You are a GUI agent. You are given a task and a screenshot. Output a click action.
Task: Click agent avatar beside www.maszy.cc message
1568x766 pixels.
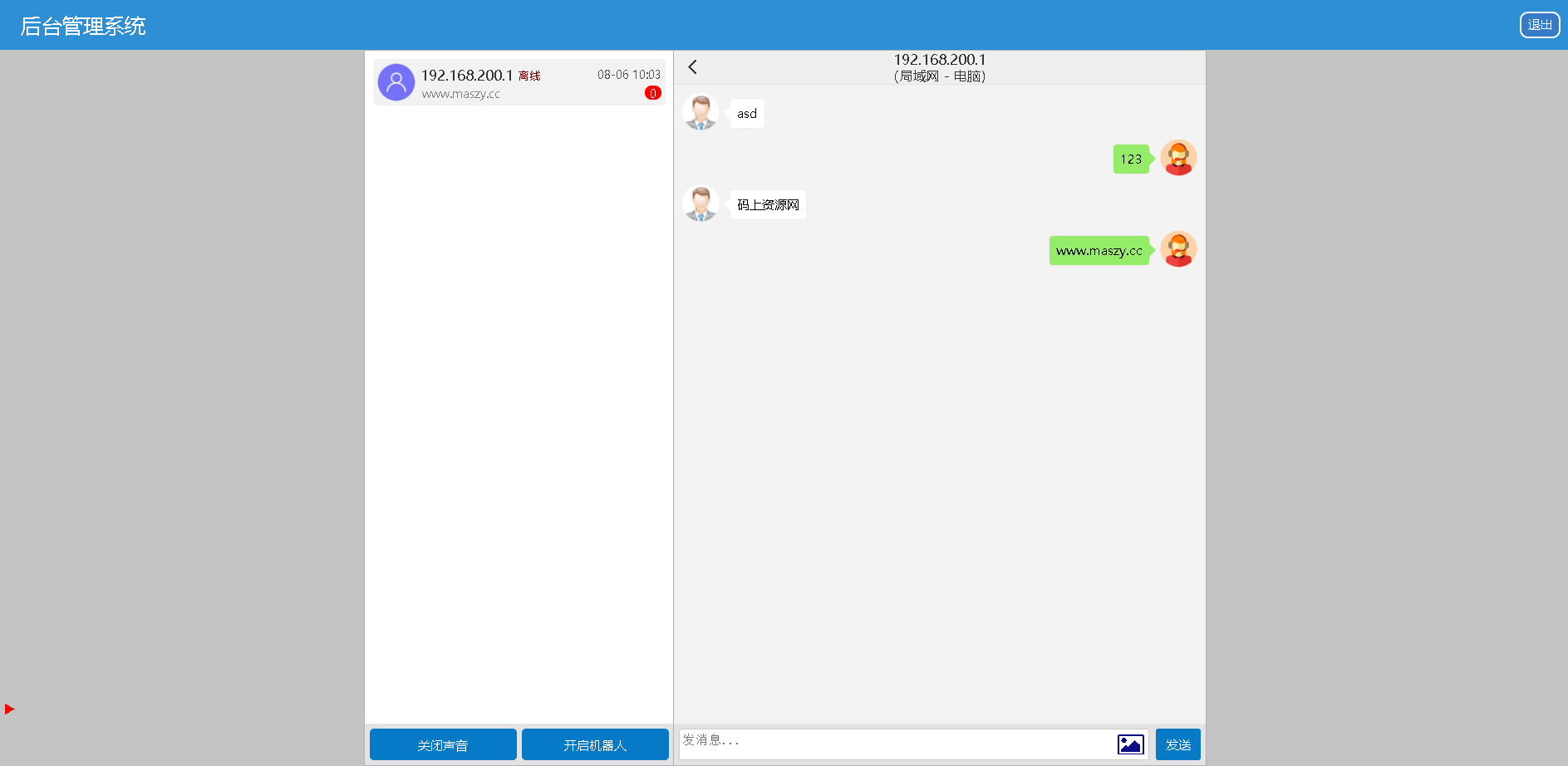click(1178, 249)
